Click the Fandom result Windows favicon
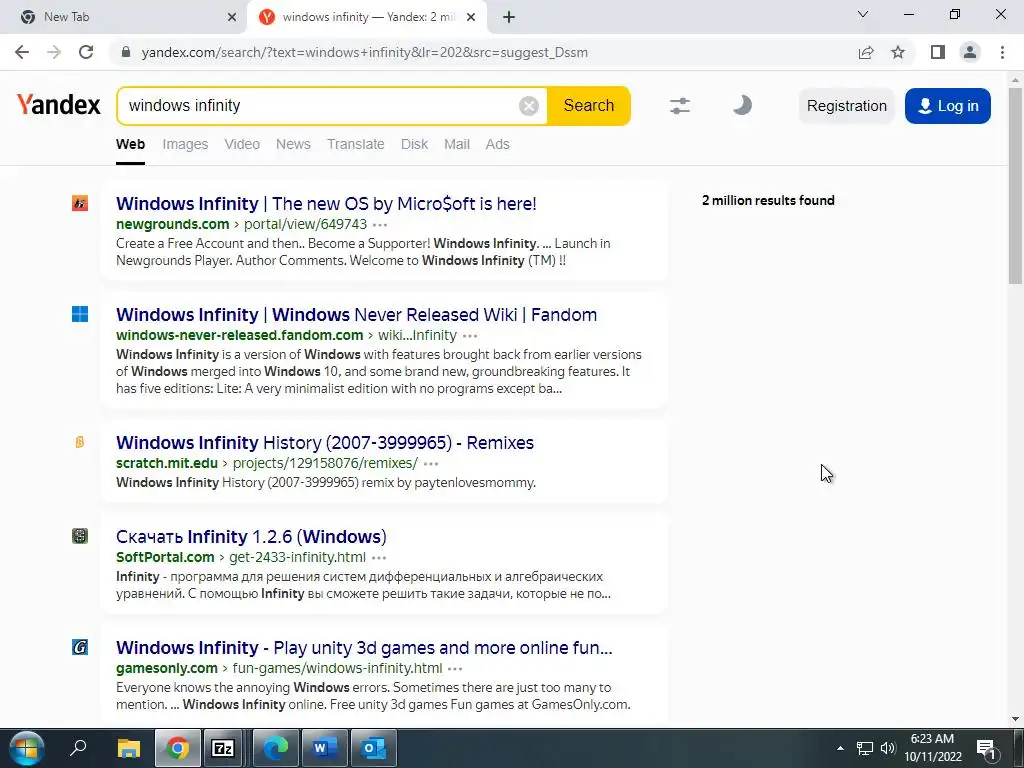 (x=80, y=314)
